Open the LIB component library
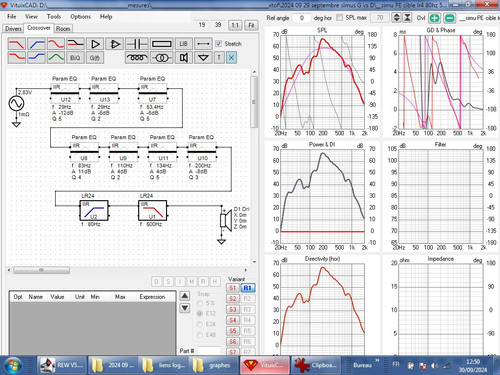The width and height of the screenshot is (500, 375). pyautogui.click(x=184, y=44)
